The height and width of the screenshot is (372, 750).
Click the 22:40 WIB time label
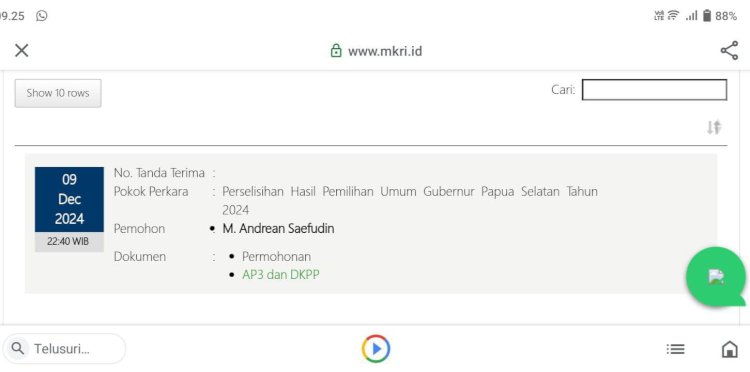(68, 242)
